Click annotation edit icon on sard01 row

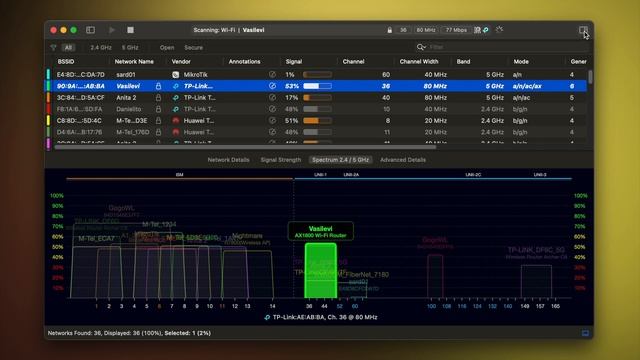tap(272, 74)
